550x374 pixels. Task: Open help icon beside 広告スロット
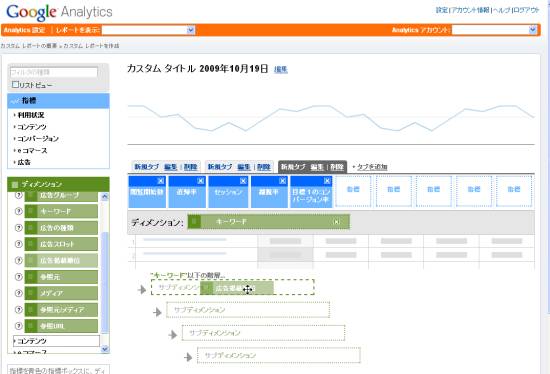tap(19, 244)
